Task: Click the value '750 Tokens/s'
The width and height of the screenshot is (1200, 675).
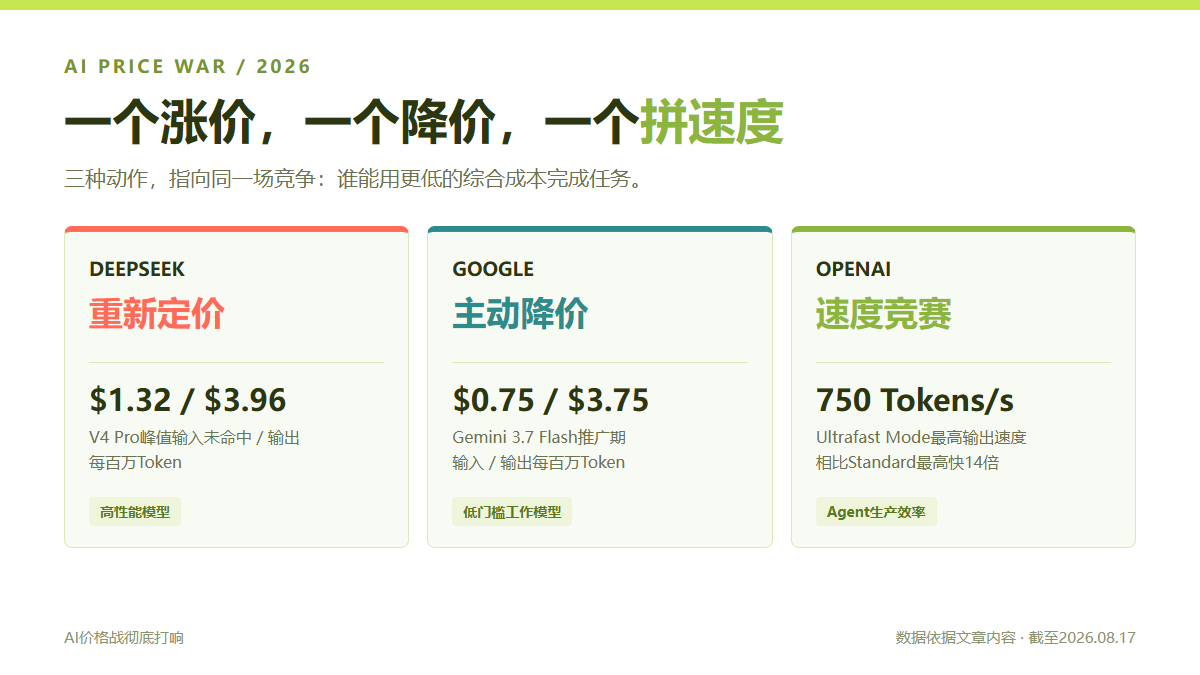Action: (915, 400)
